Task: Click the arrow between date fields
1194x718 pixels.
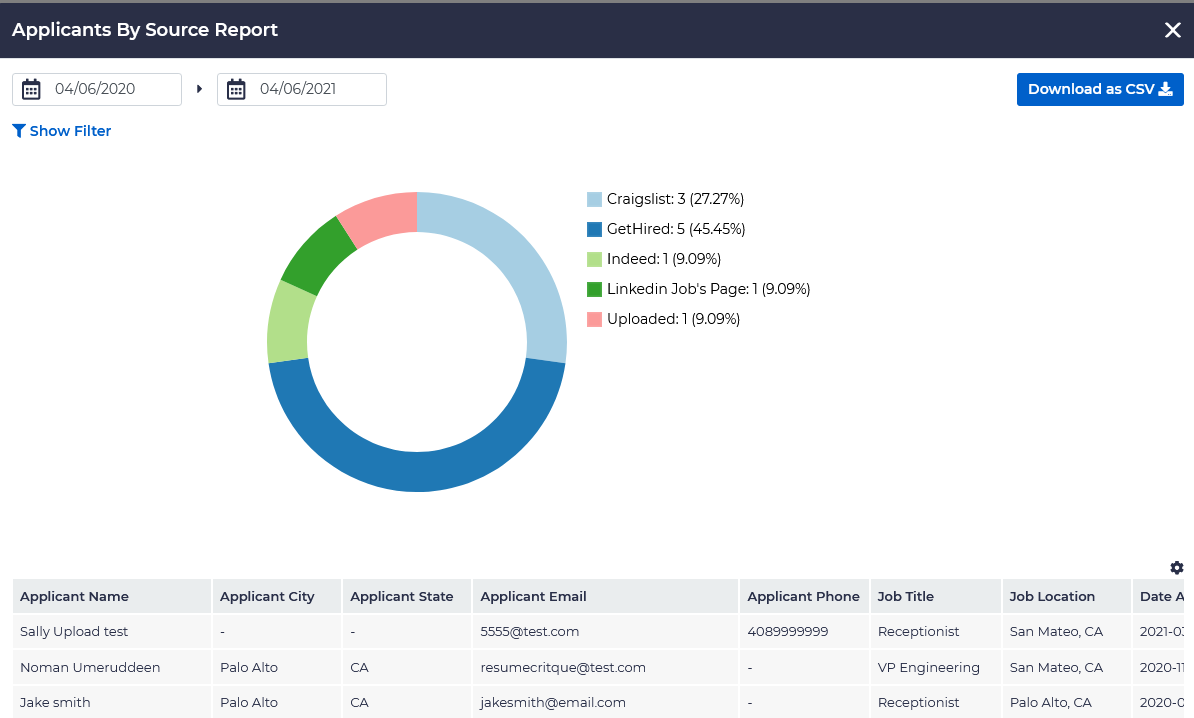Action: coord(199,89)
